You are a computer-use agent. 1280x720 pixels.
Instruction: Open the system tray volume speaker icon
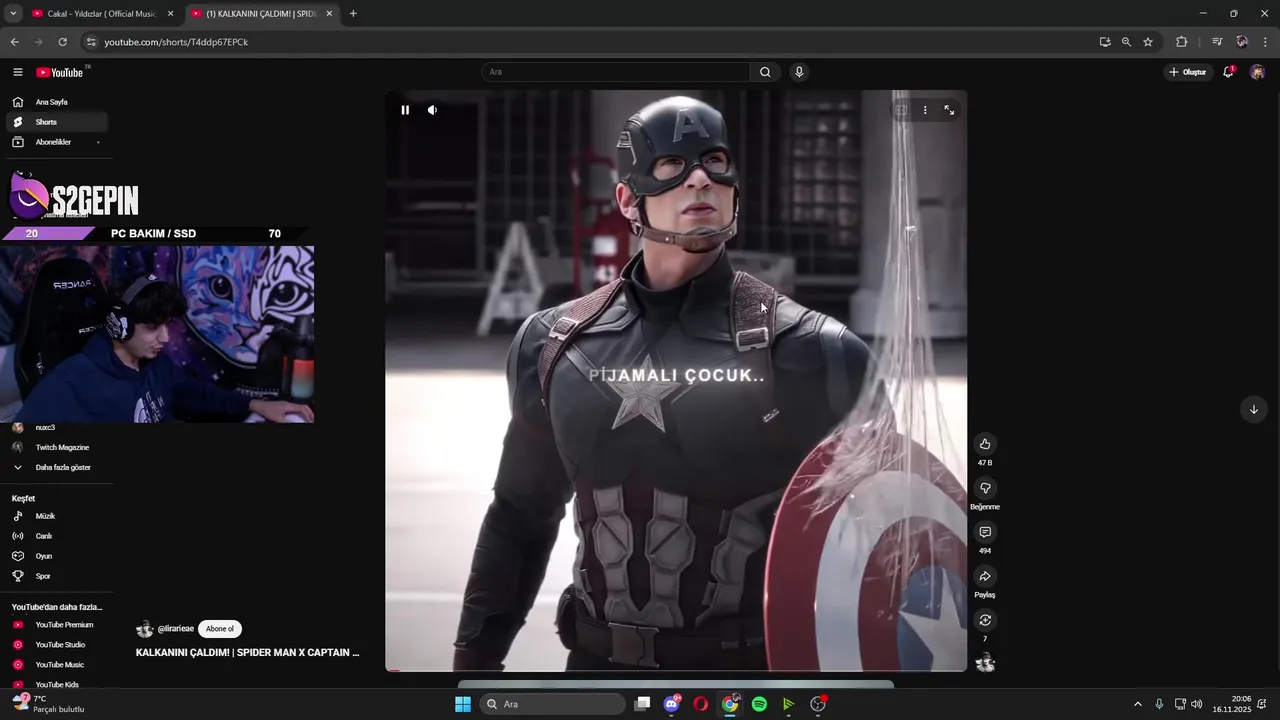[1197, 704]
